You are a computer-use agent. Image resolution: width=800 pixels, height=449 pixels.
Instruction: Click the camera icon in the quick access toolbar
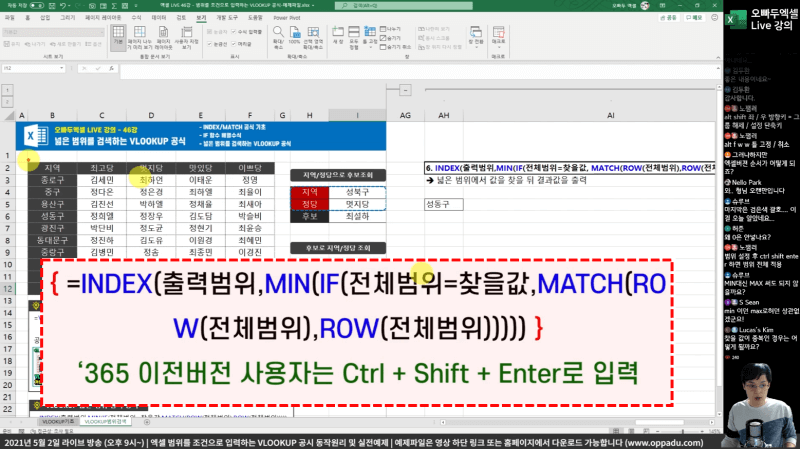click(x=92, y=6)
